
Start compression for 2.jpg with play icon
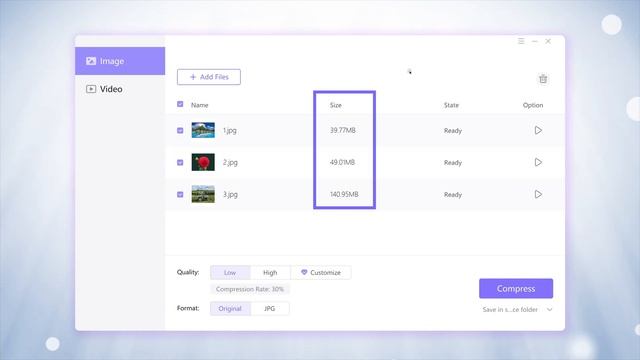538,162
